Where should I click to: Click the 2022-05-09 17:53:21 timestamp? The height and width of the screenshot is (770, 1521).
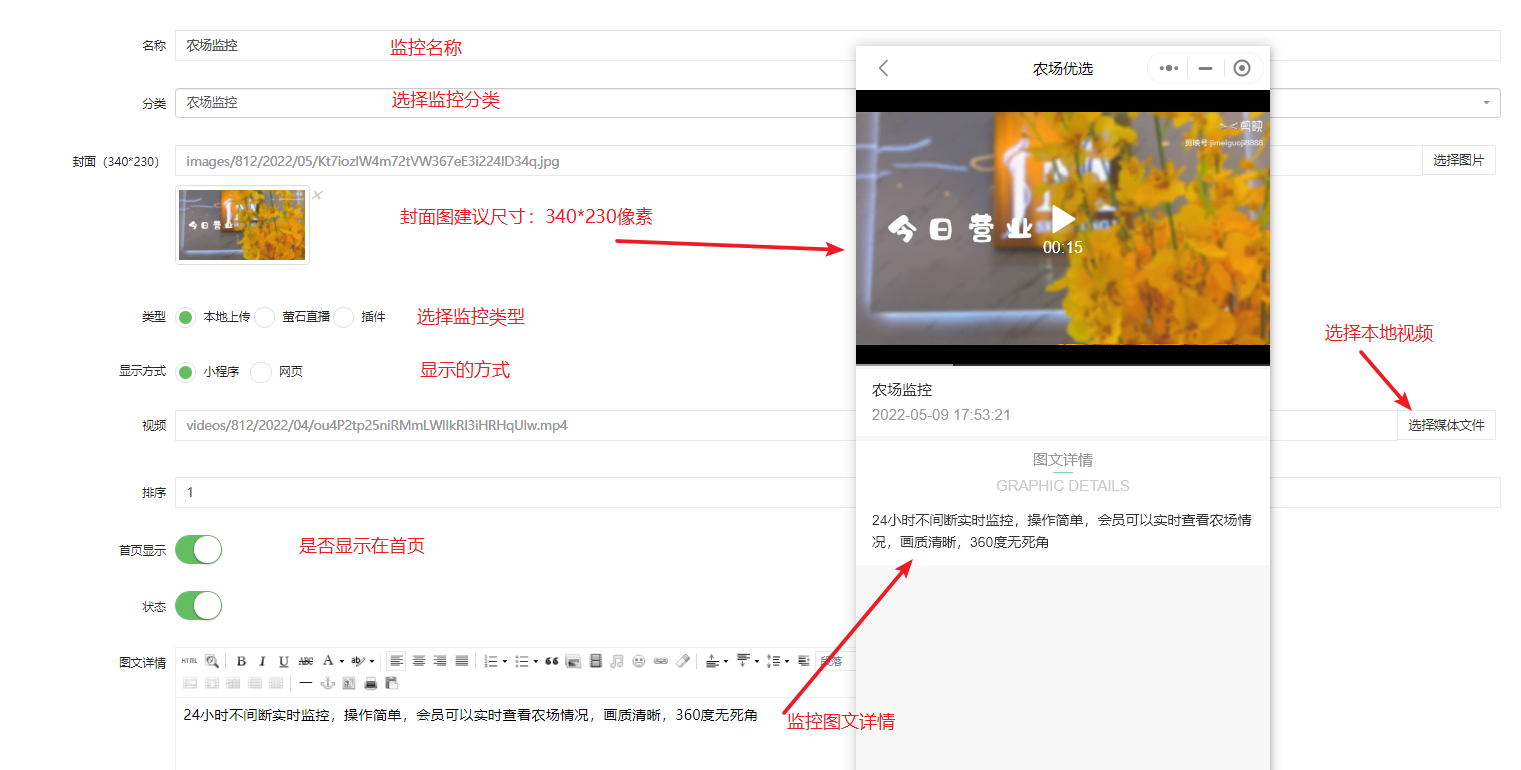point(941,414)
